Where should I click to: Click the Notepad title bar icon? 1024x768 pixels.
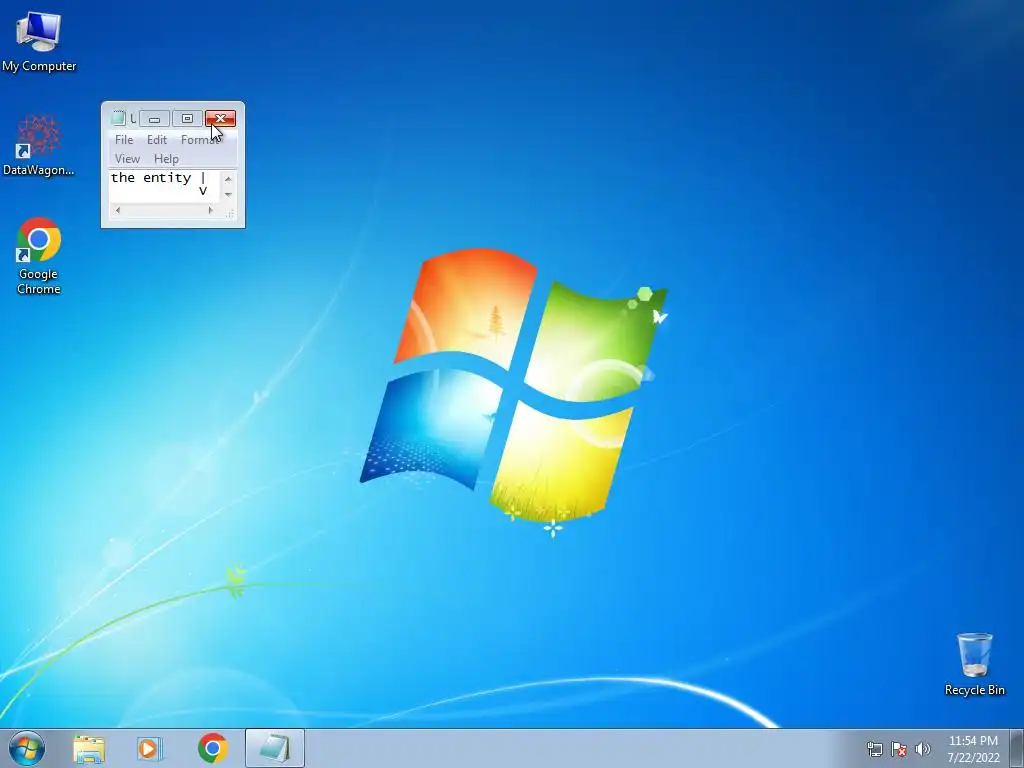tap(118, 118)
